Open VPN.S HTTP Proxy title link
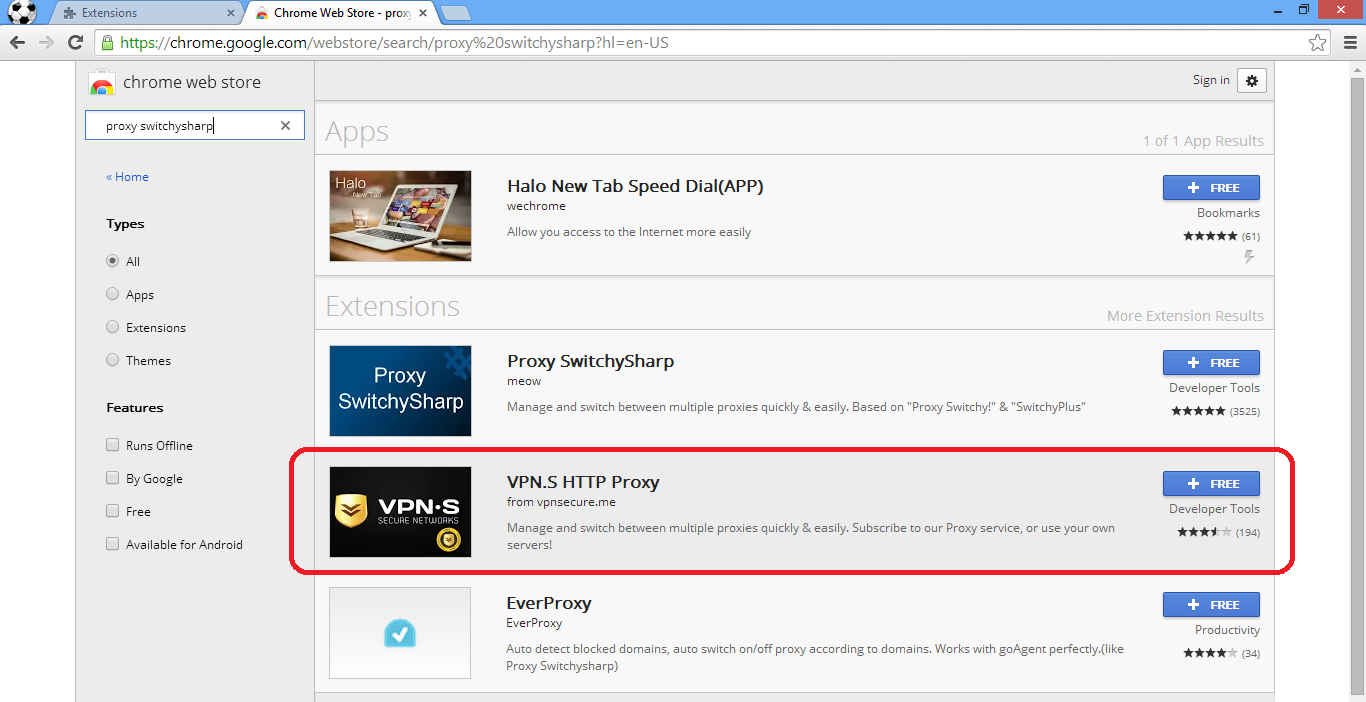The image size is (1366, 702). click(x=583, y=482)
